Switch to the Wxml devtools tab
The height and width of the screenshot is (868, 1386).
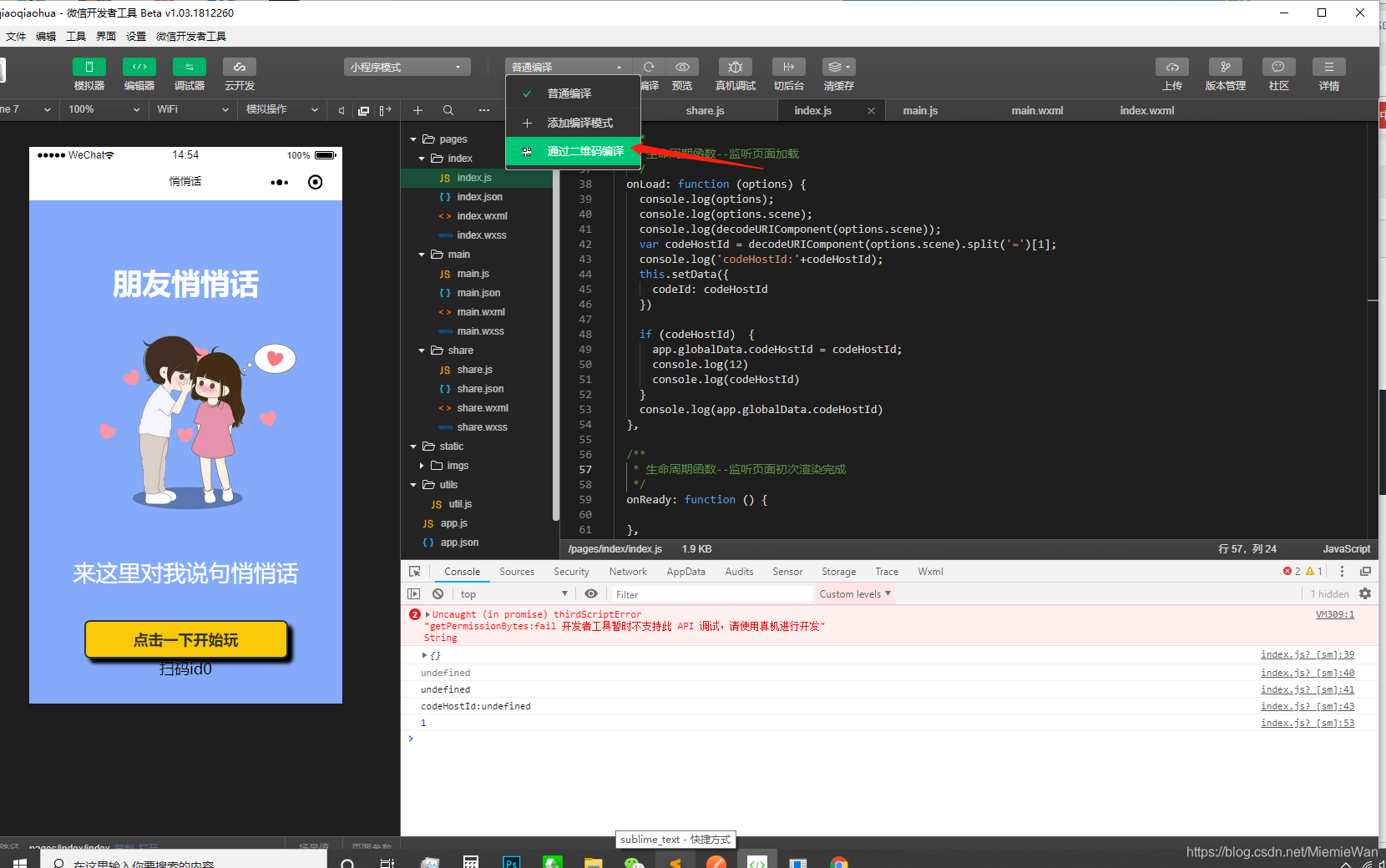(930, 572)
